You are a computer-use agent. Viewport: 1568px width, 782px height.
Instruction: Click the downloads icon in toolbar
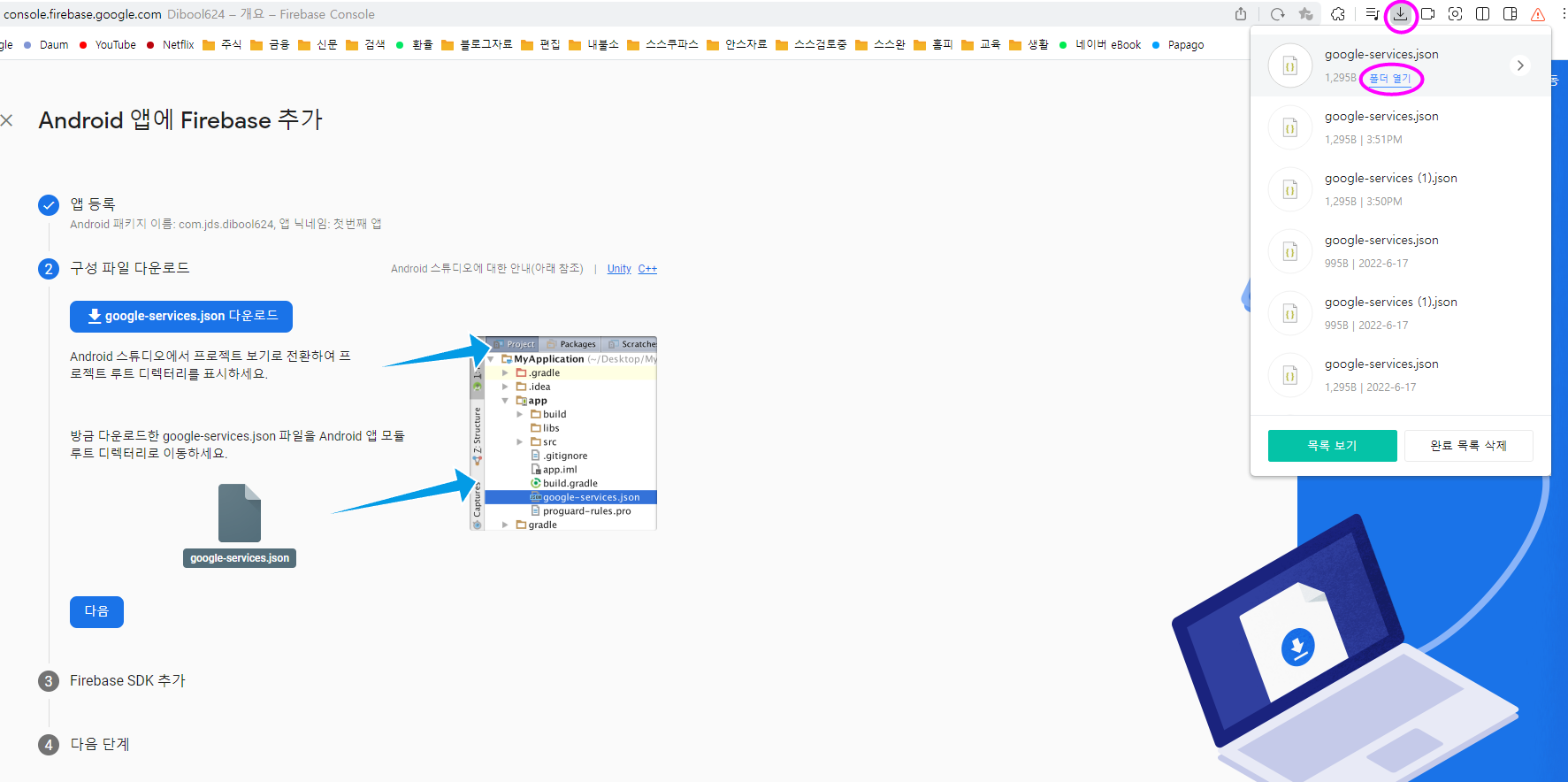(x=1401, y=14)
